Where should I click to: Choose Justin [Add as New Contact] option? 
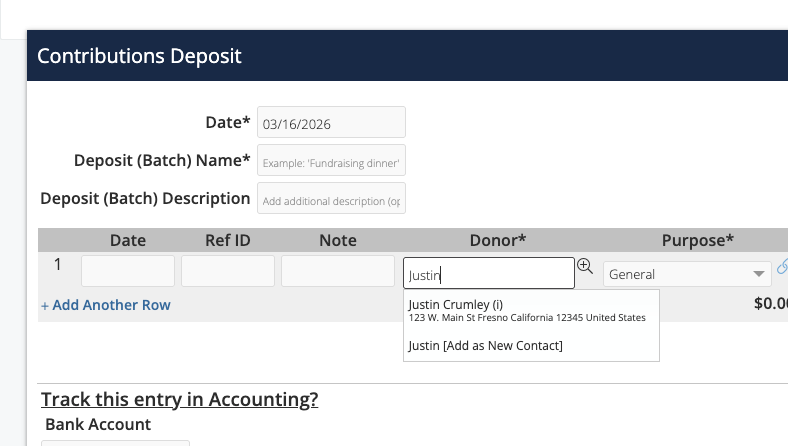pos(486,346)
